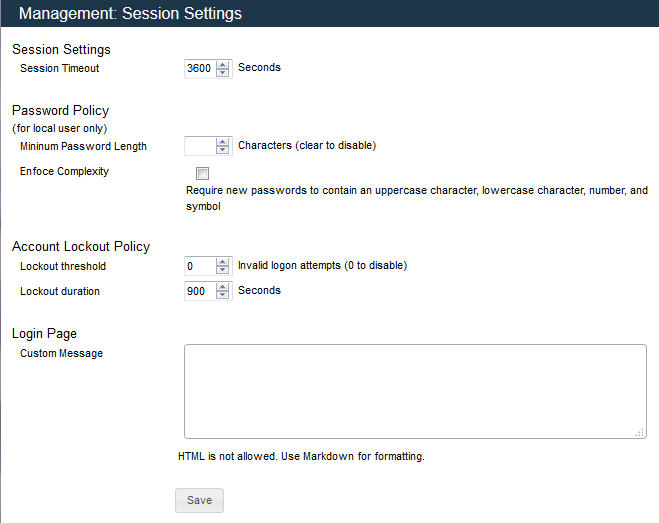Click the Lockout threshold value field
Screen dimensions: 659x523
199,267
